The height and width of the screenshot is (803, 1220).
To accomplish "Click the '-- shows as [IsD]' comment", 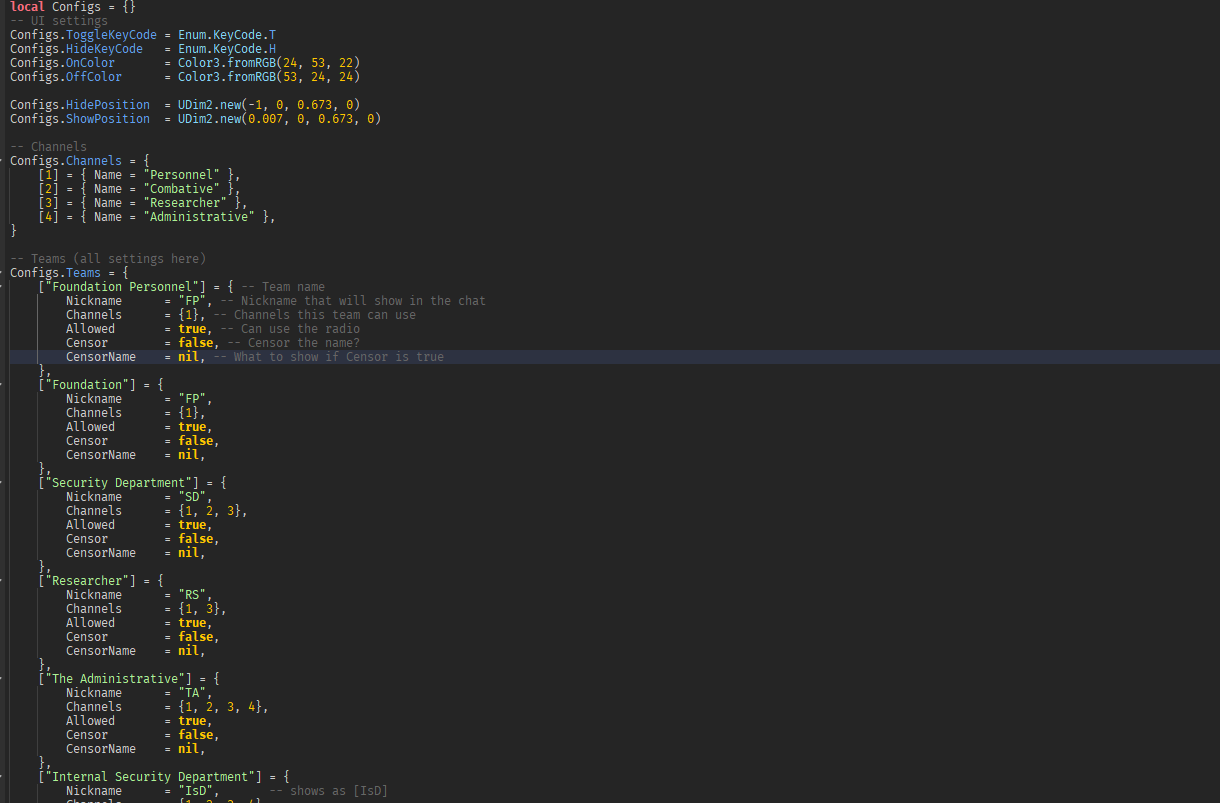I will (x=329, y=791).
